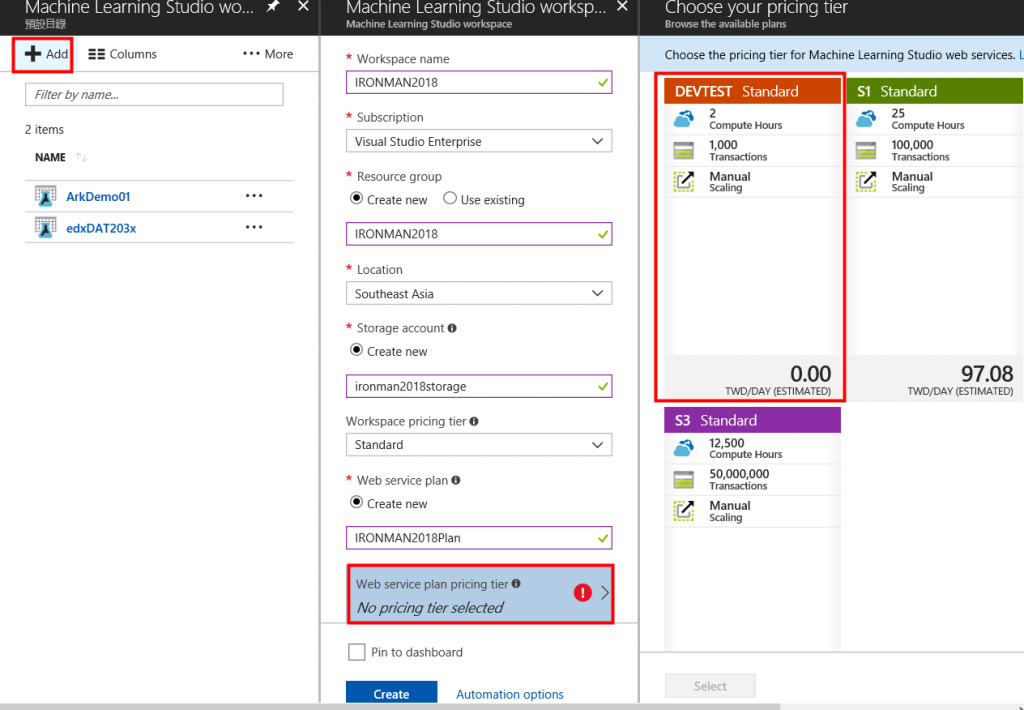Viewport: 1024px width, 710px height.
Task: Click the S3 '50,000,000 Transactions' text
Action: pyautogui.click(x=739, y=479)
